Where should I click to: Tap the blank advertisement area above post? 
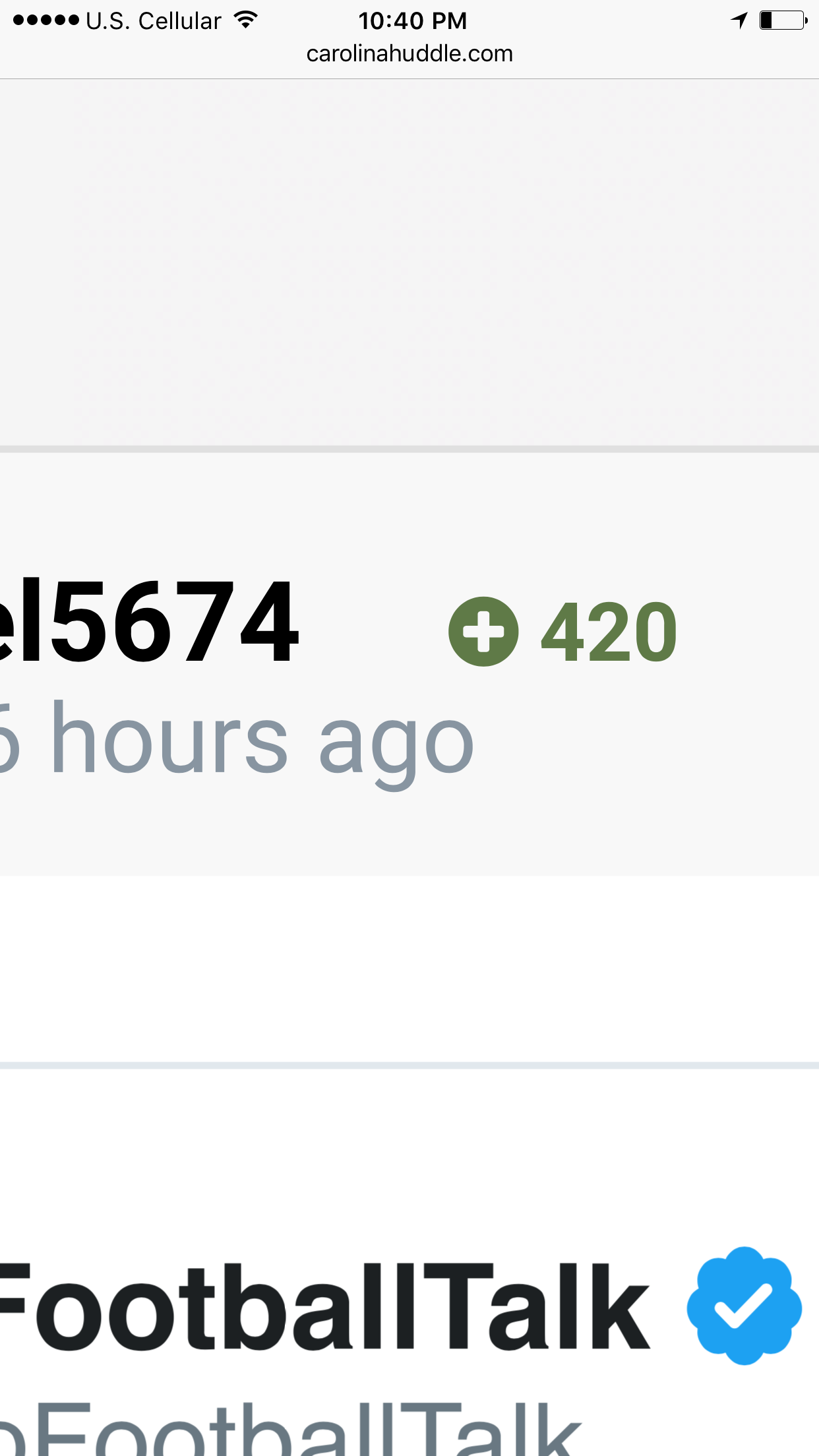[x=409, y=262]
